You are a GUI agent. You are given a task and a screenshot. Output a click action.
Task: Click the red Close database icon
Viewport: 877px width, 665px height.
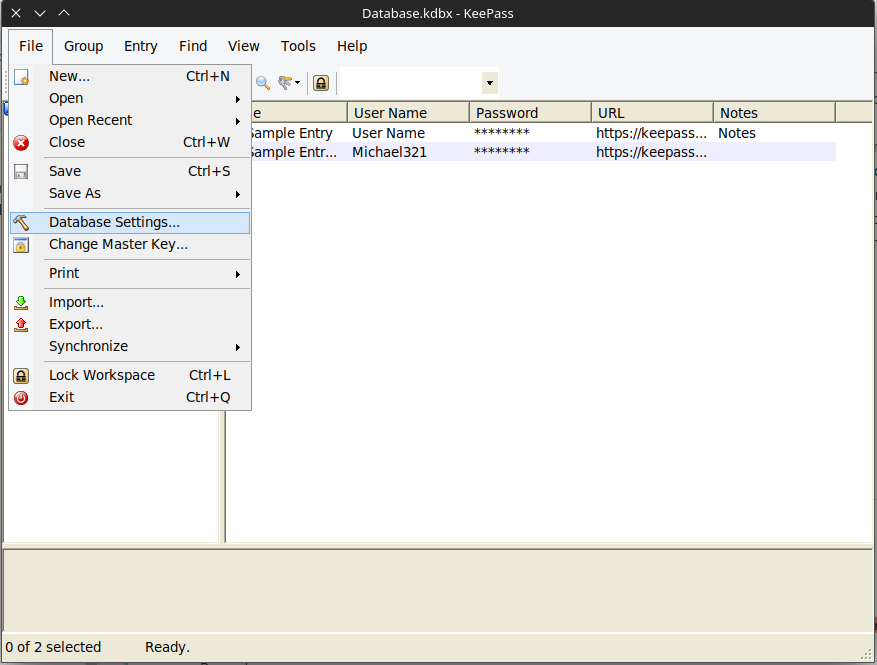(21, 143)
